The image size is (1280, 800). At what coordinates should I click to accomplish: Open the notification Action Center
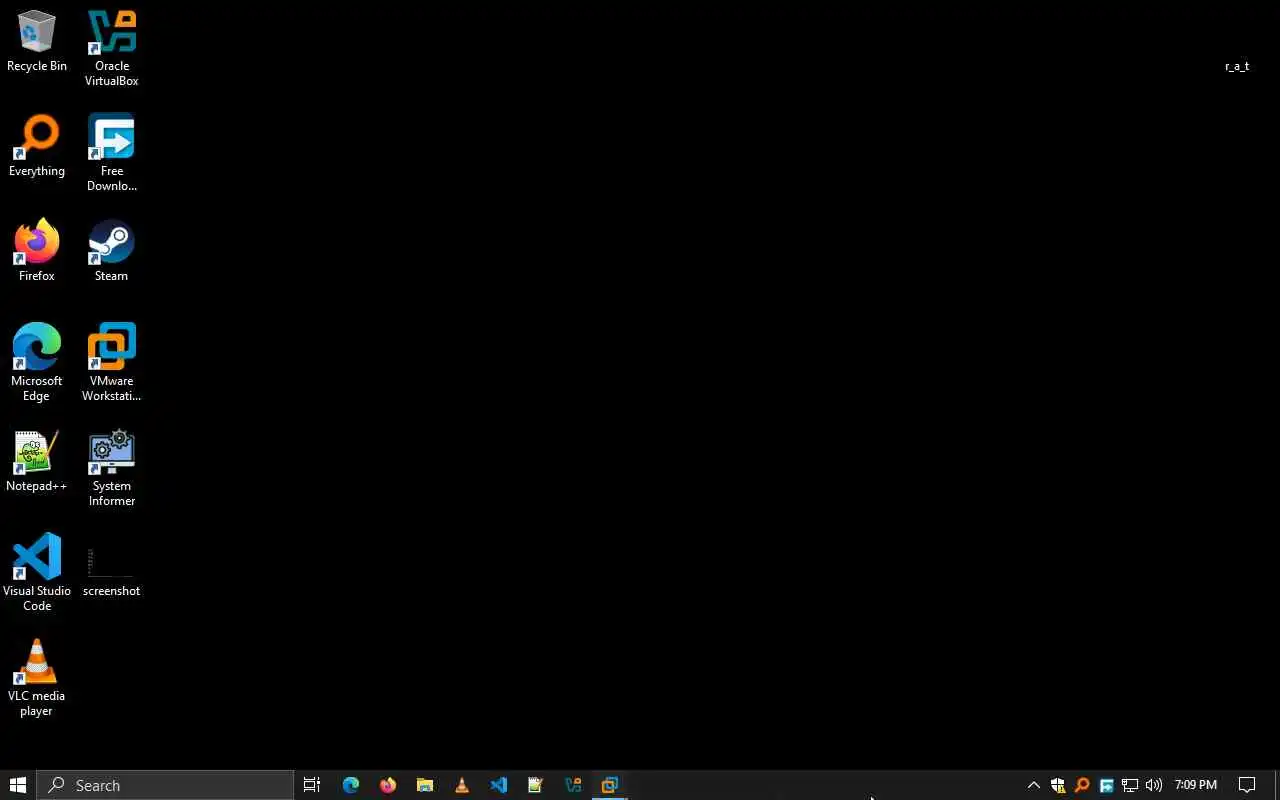click(1247, 785)
